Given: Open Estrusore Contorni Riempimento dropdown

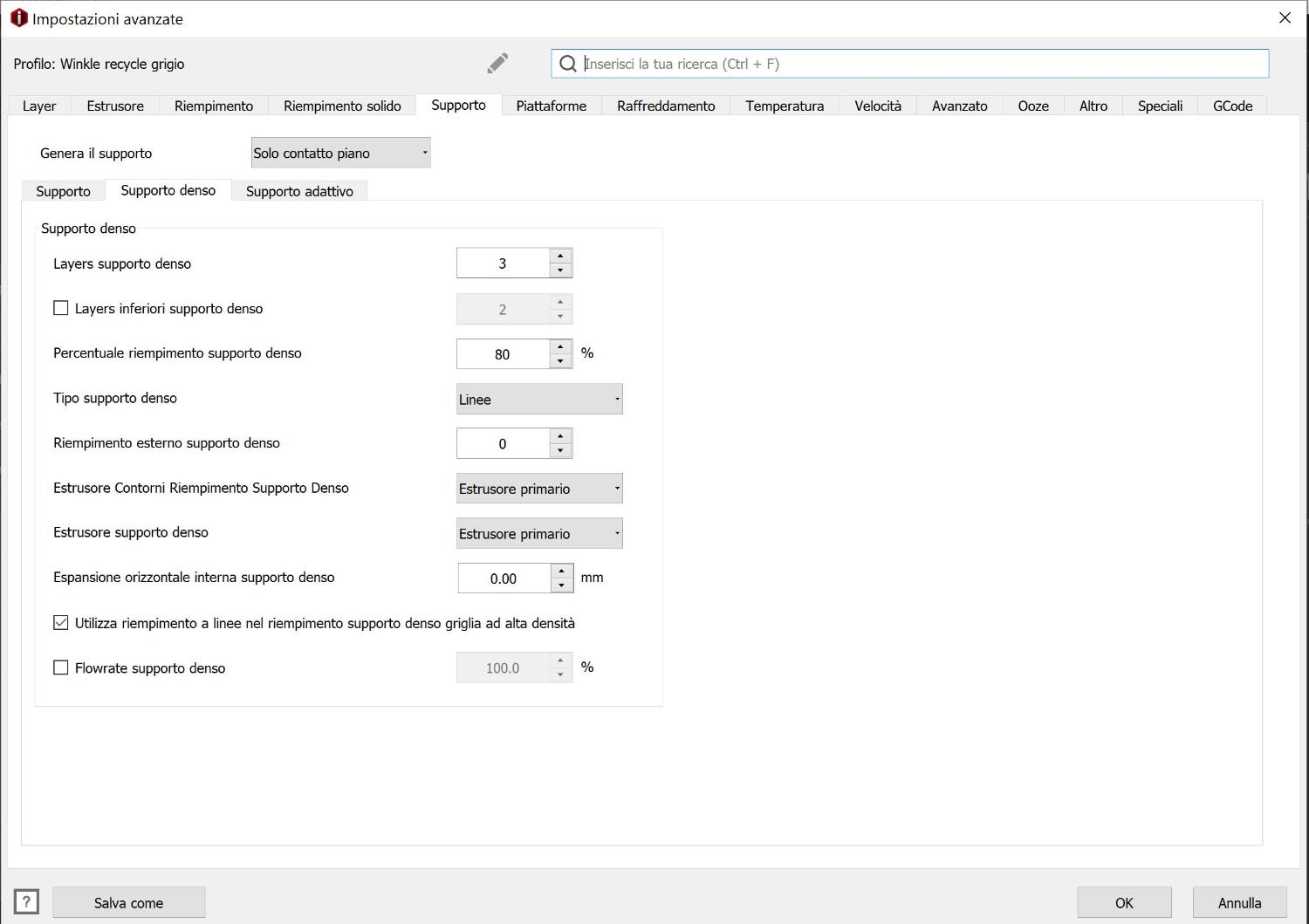Looking at the screenshot, I should tap(539, 489).
